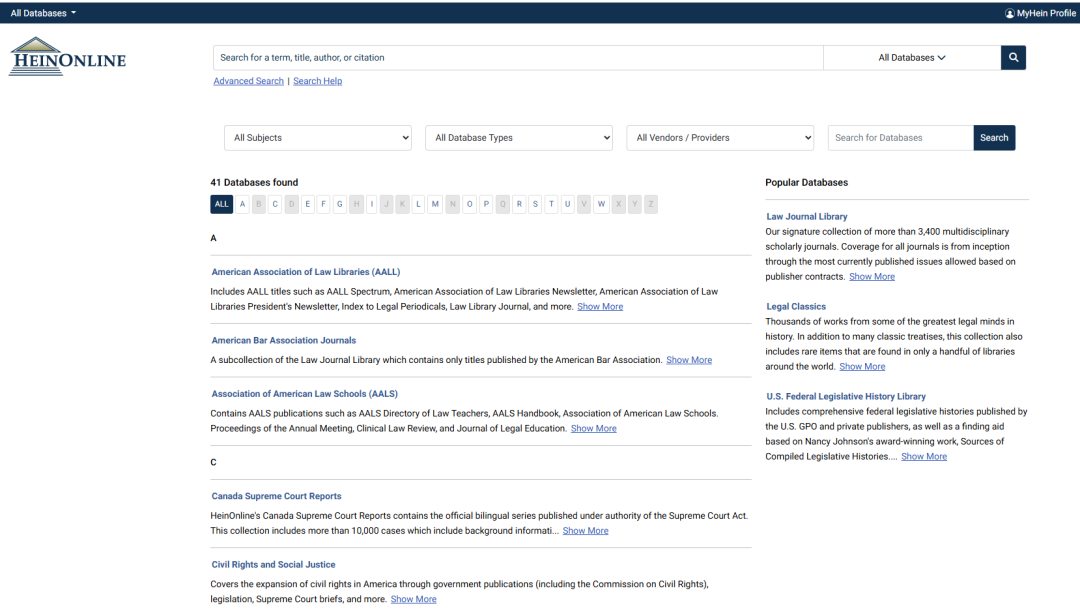Filter databases by letter U
This screenshot has height=610, width=1080.
pos(568,204)
